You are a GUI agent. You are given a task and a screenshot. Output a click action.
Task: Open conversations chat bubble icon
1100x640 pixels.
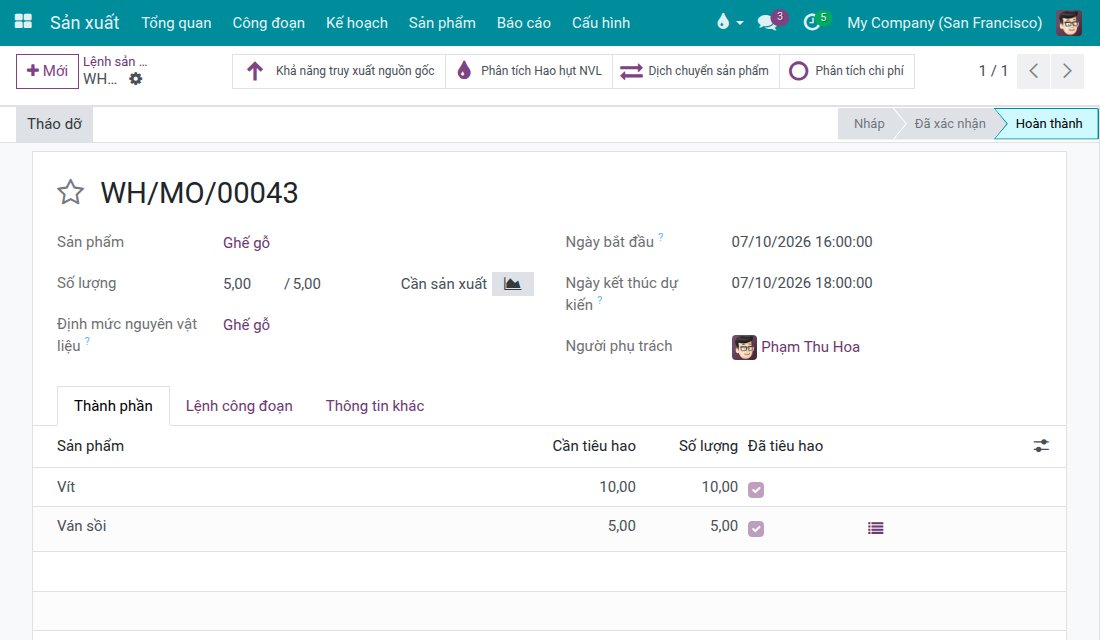tap(767, 22)
